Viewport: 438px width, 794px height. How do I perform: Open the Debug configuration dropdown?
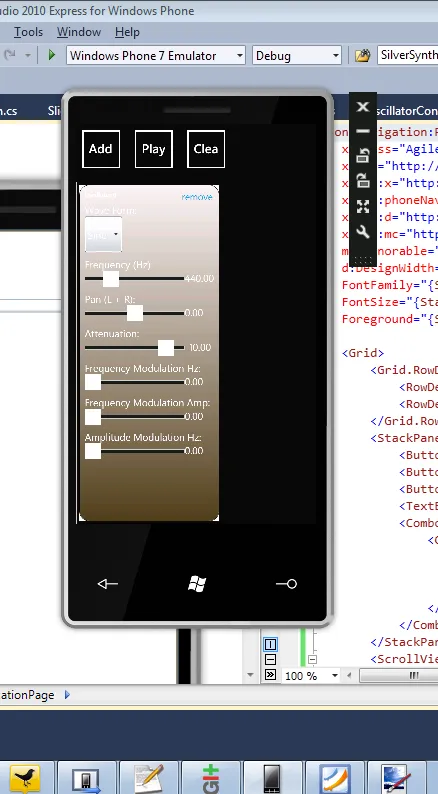pyautogui.click(x=297, y=56)
